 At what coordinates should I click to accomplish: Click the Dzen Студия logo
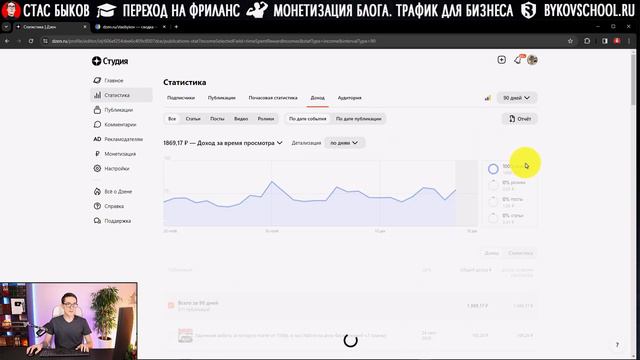pyautogui.click(x=110, y=61)
